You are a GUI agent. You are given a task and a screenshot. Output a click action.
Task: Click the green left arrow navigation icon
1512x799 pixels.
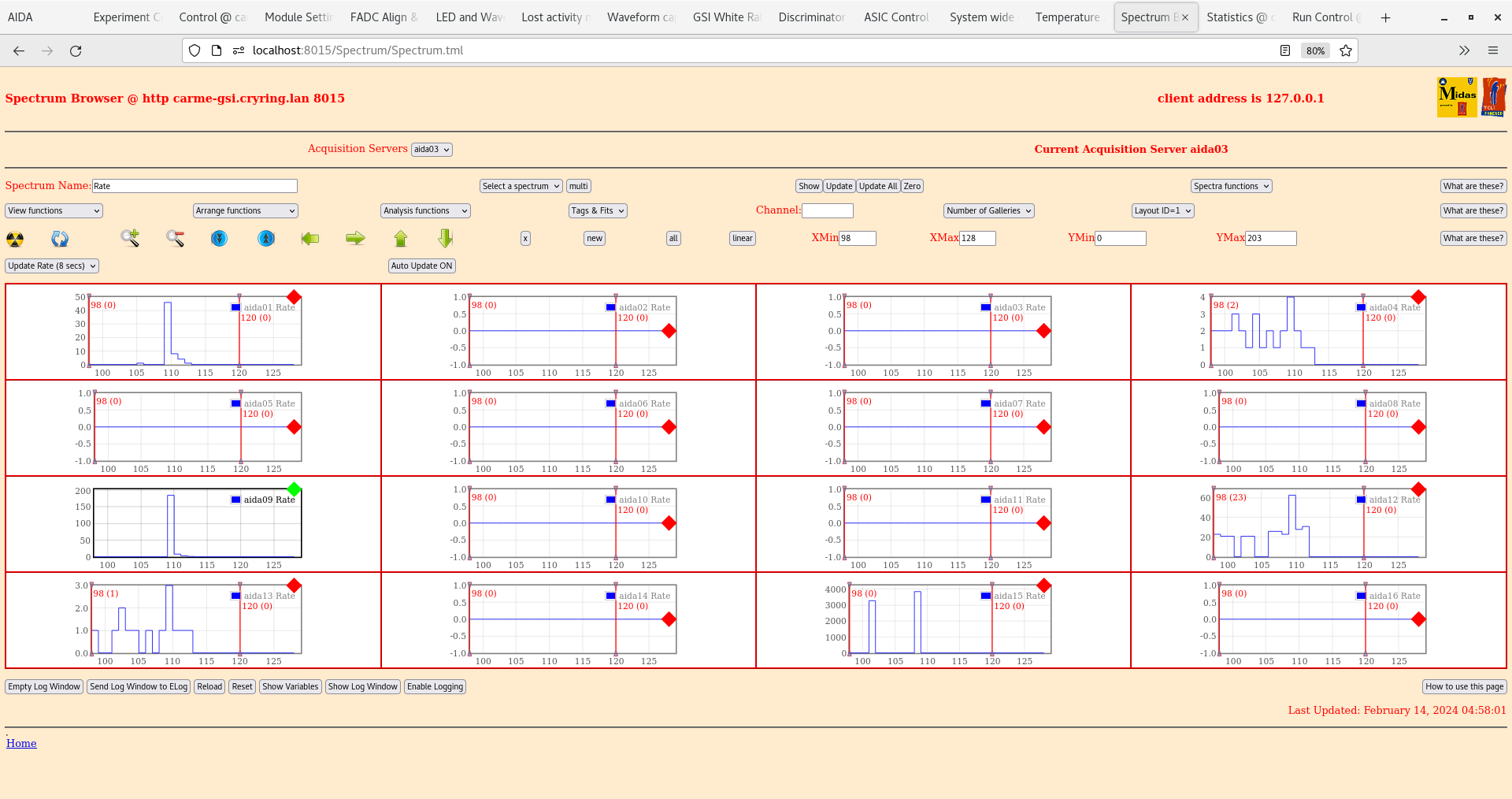pos(309,238)
